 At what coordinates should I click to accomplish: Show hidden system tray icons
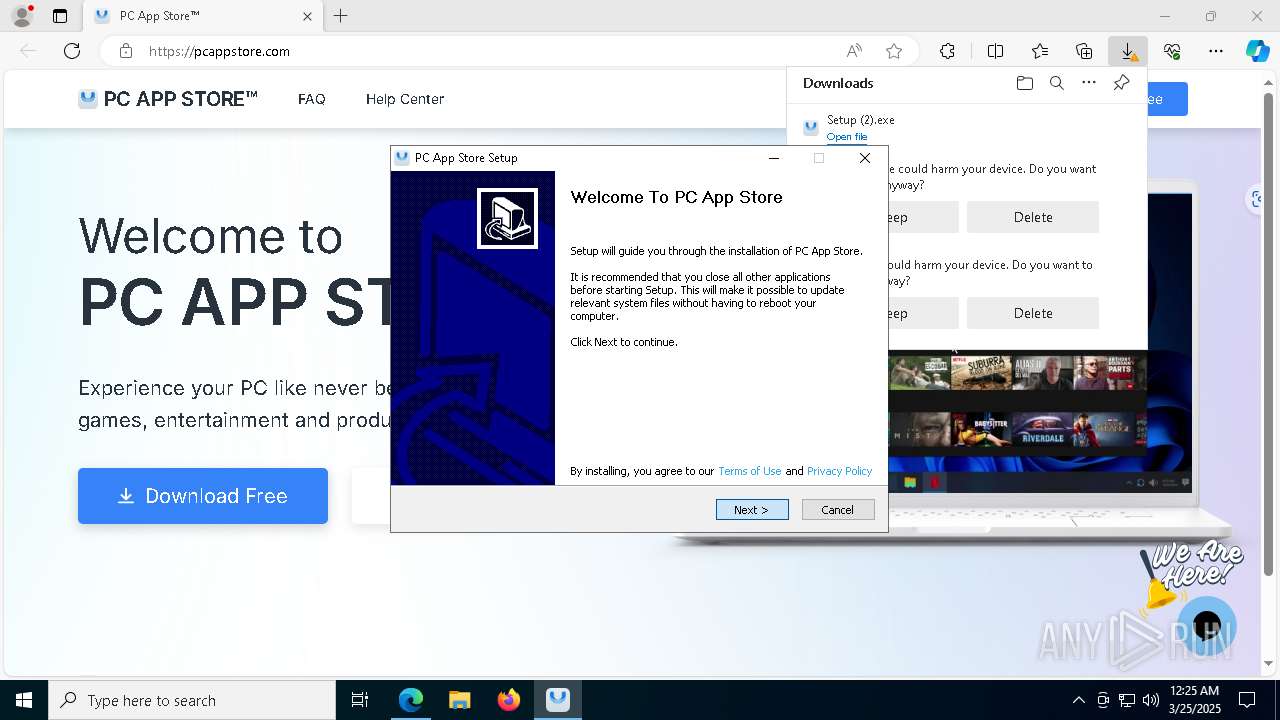(1078, 700)
